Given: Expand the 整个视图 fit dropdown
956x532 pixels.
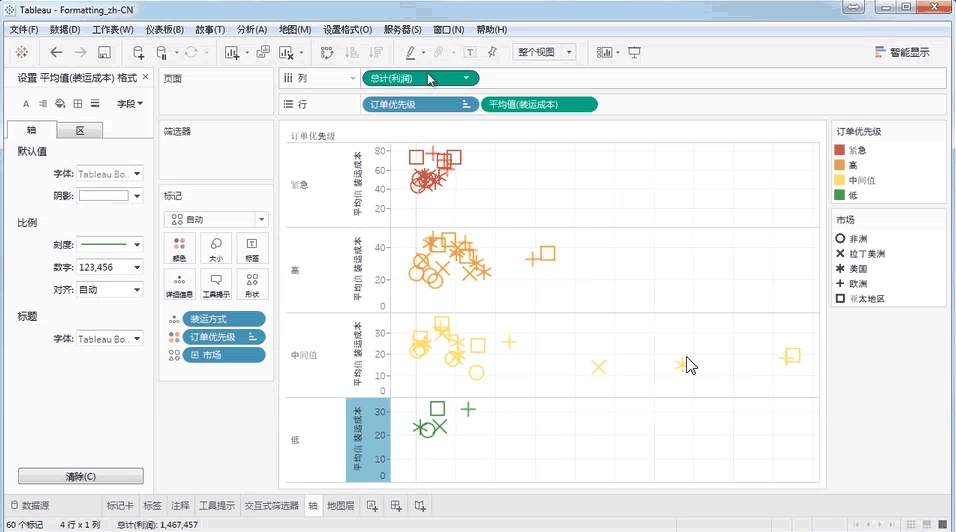Looking at the screenshot, I should click(544, 52).
